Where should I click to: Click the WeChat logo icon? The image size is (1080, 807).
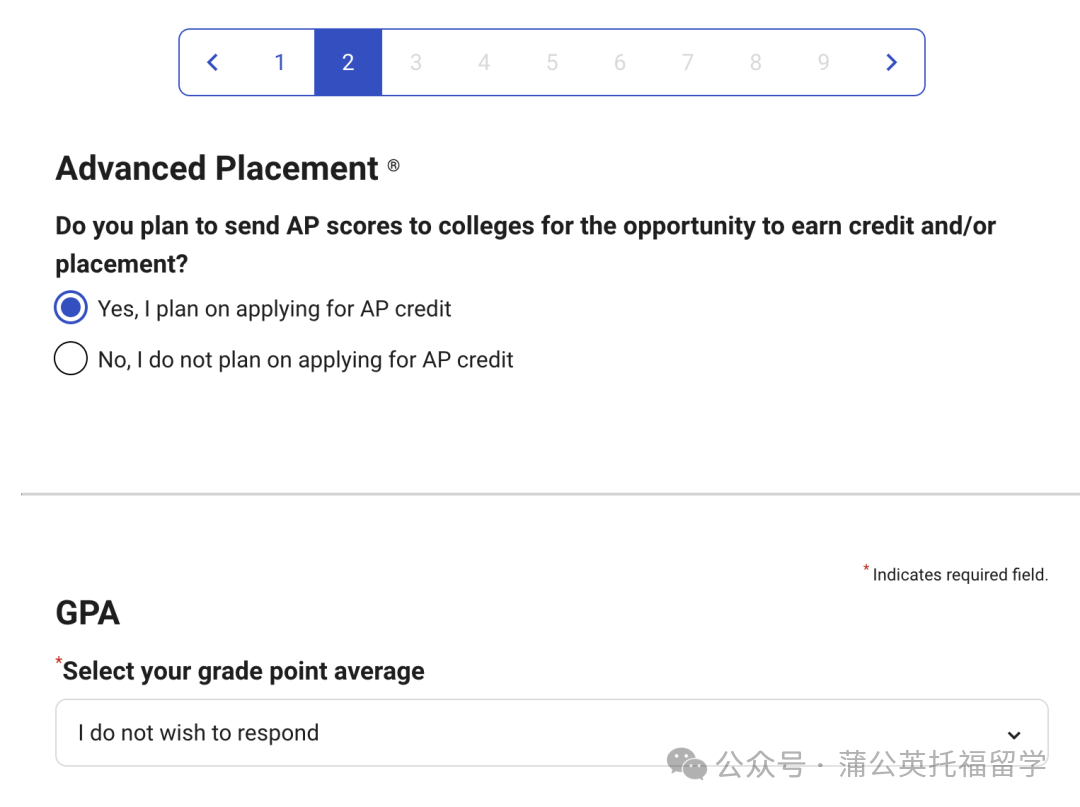click(x=686, y=765)
